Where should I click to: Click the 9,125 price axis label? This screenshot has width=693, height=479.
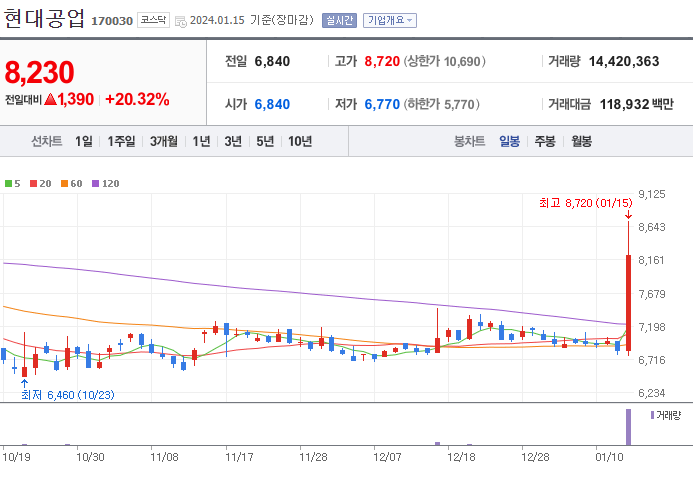(x=651, y=194)
